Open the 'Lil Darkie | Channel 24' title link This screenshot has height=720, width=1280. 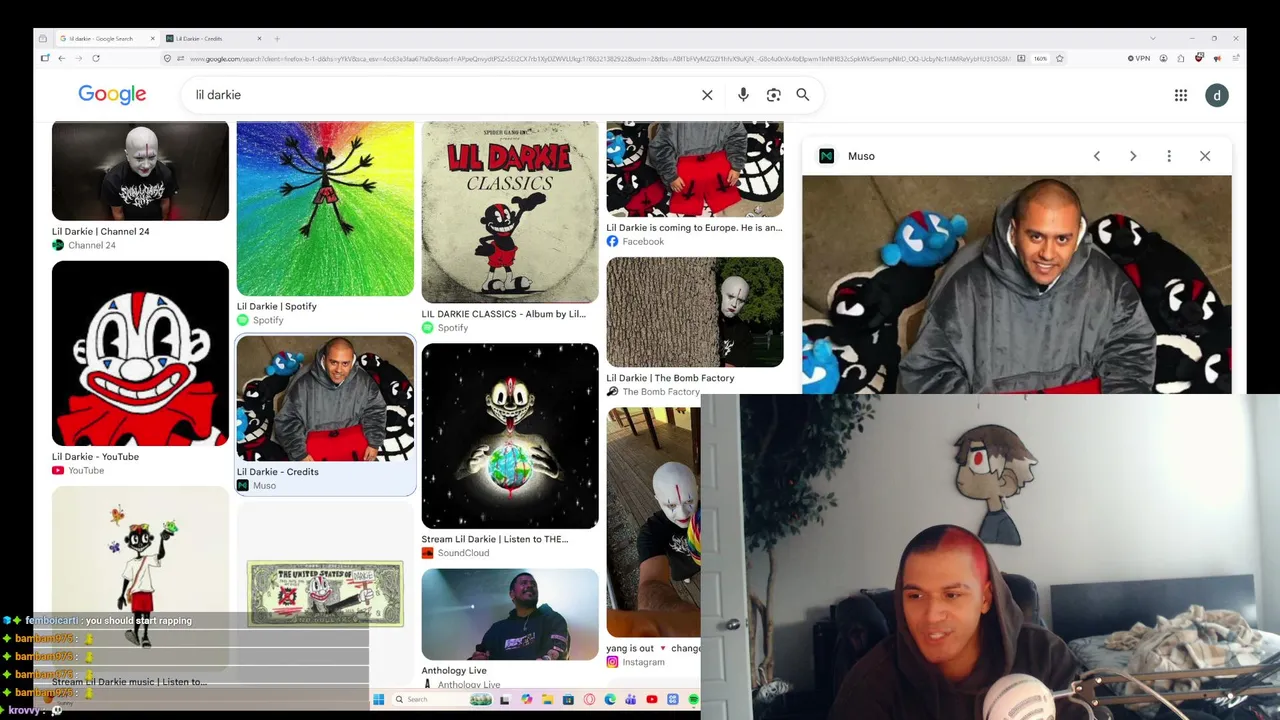tap(100, 231)
